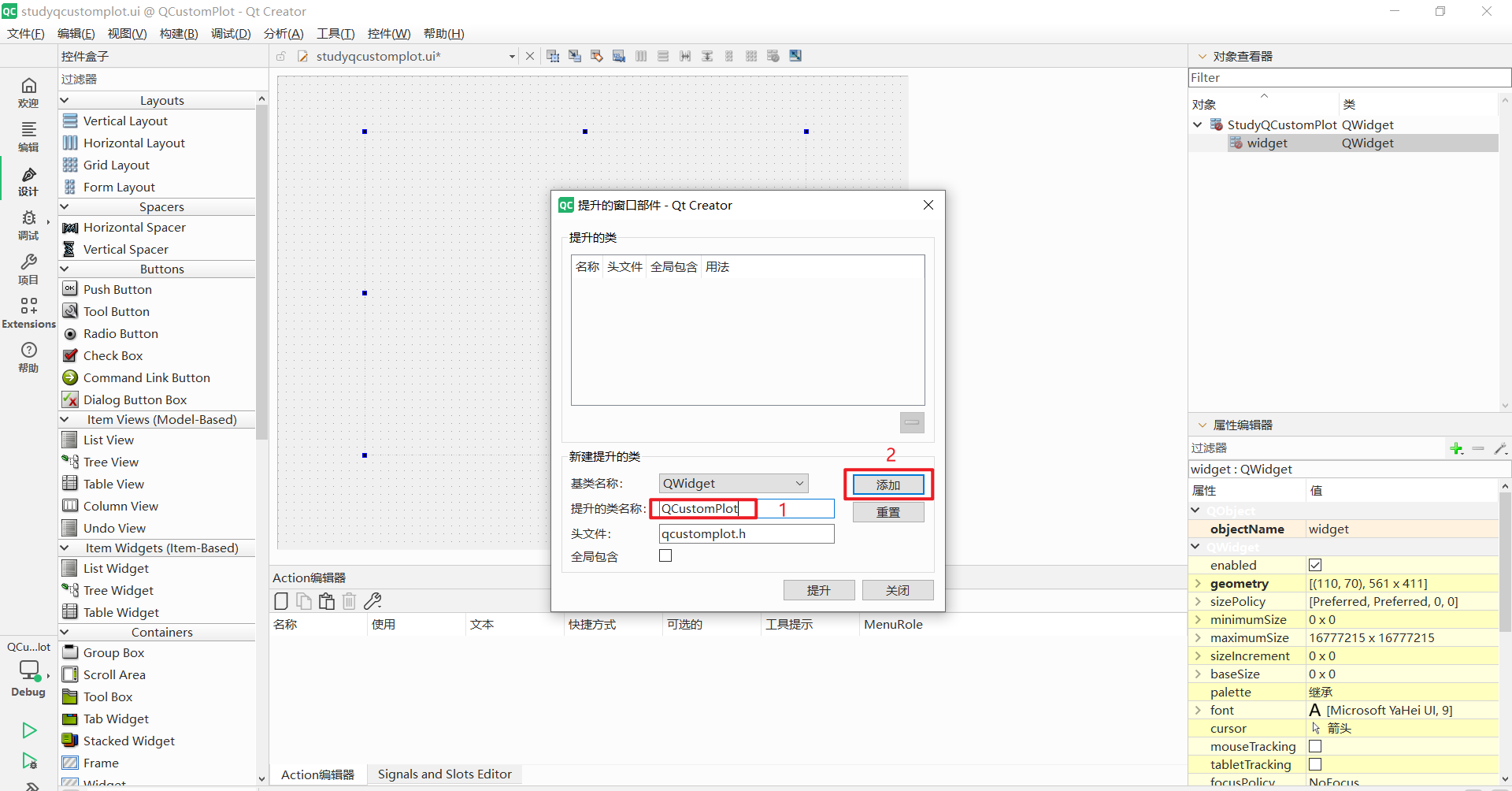1512x791 pixels.
Task: Click the green Run button
Action: point(29,730)
